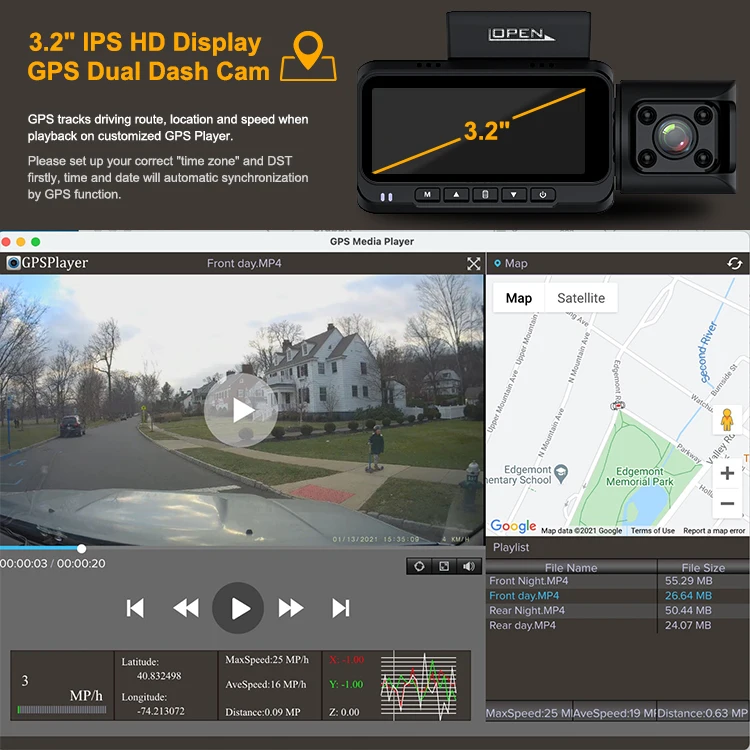
Task: Click the video preview area
Action: [x=241, y=410]
